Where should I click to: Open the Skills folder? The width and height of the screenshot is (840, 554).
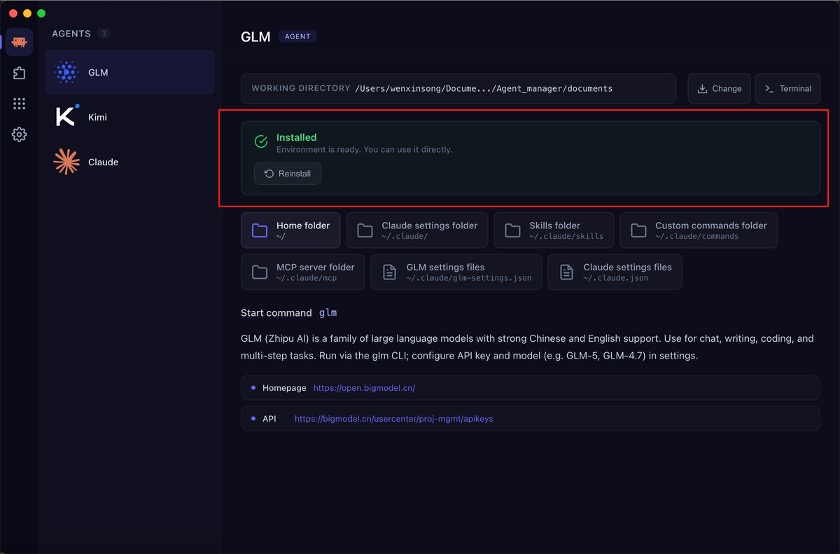click(x=553, y=230)
